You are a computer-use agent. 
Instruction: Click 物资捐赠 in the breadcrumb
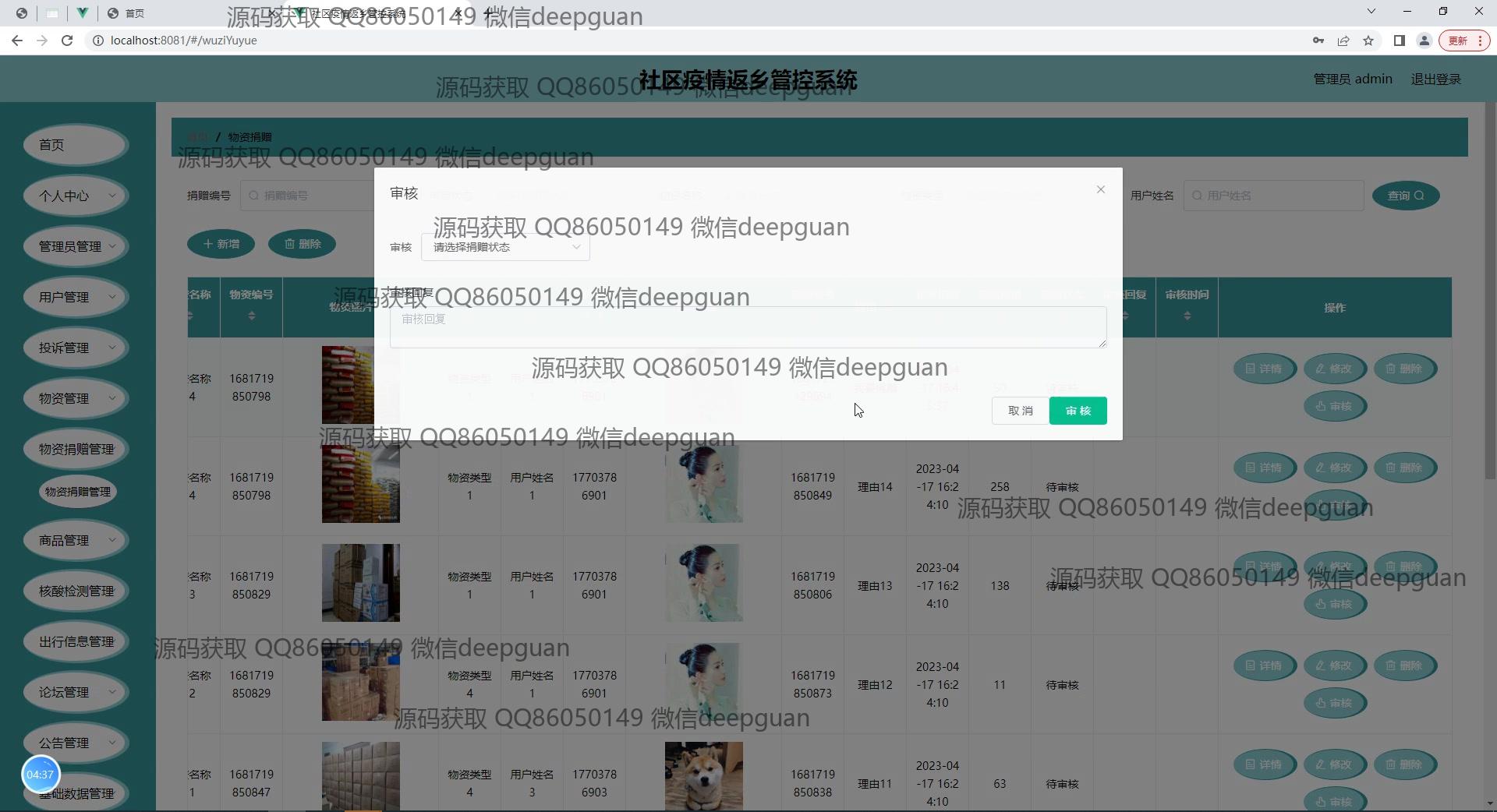click(x=249, y=137)
